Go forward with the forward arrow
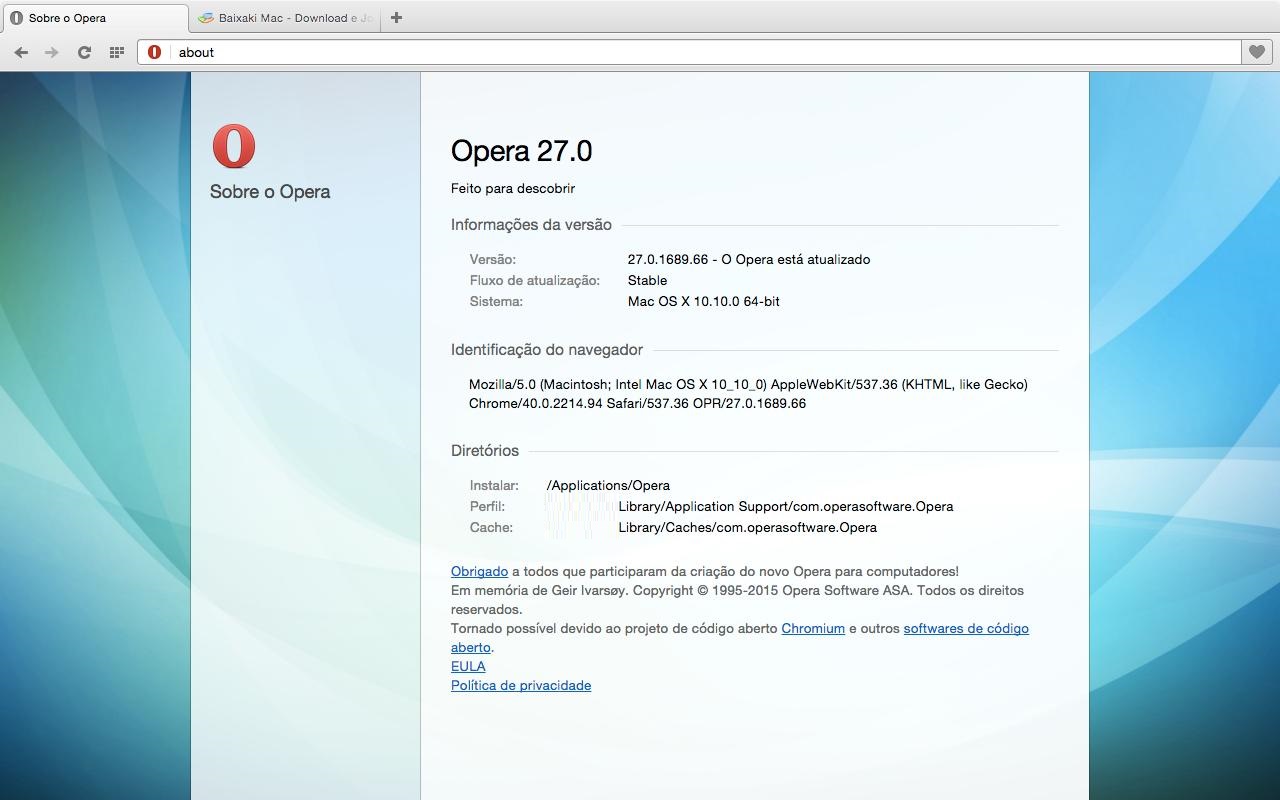The image size is (1280, 800). click(x=52, y=52)
